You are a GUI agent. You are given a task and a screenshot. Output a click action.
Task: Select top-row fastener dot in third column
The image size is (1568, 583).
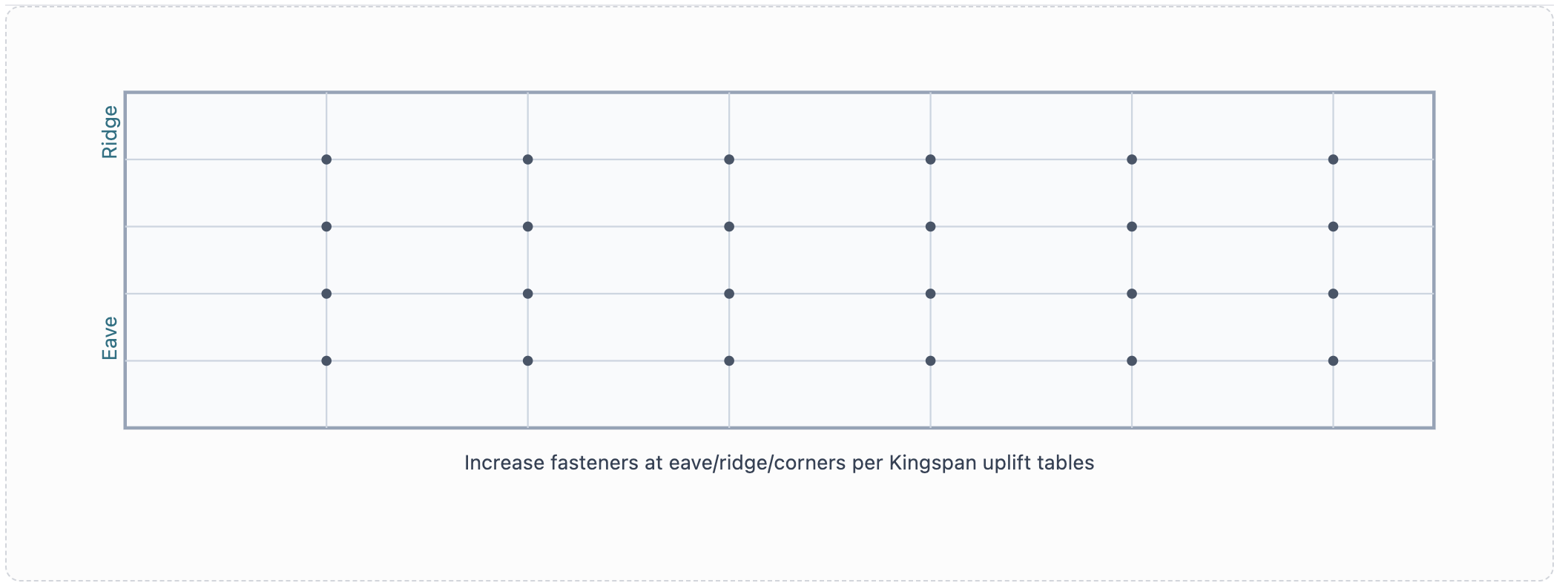tap(729, 159)
